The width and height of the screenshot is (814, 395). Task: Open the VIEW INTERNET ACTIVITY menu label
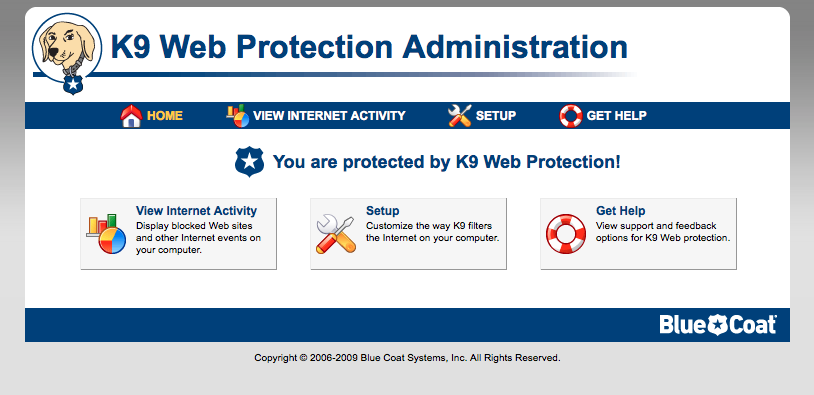329,116
